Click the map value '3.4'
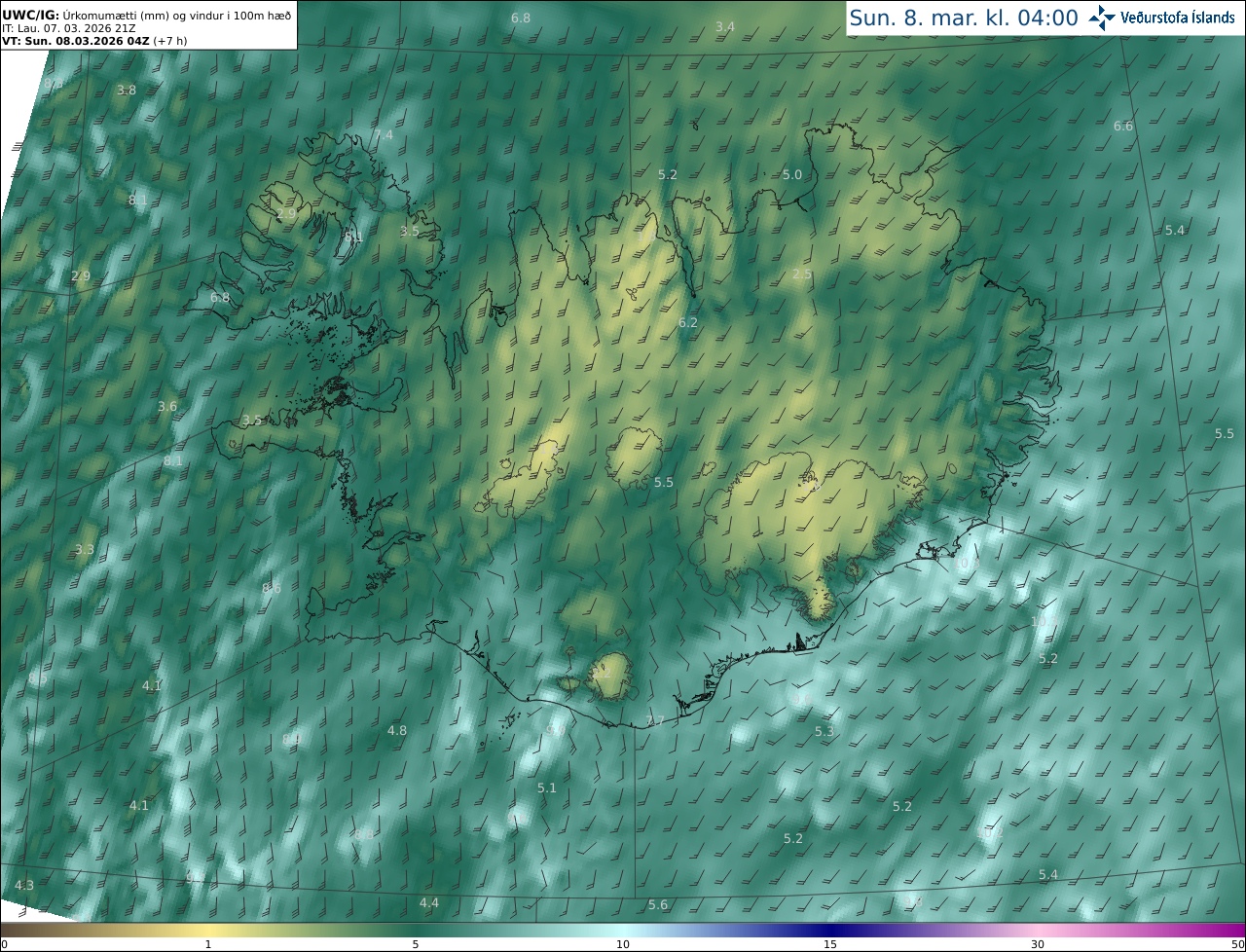Viewport: 1246px width, 952px height. click(x=725, y=27)
